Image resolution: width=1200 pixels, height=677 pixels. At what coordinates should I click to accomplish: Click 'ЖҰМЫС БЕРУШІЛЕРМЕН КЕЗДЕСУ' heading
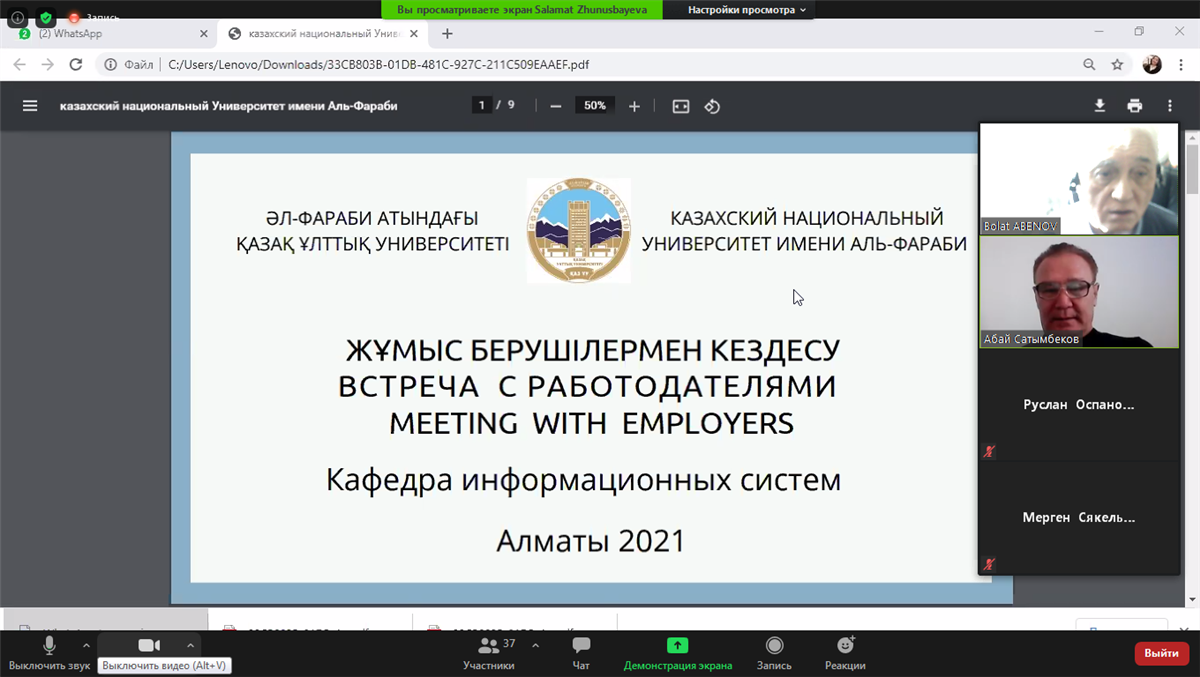coord(593,351)
